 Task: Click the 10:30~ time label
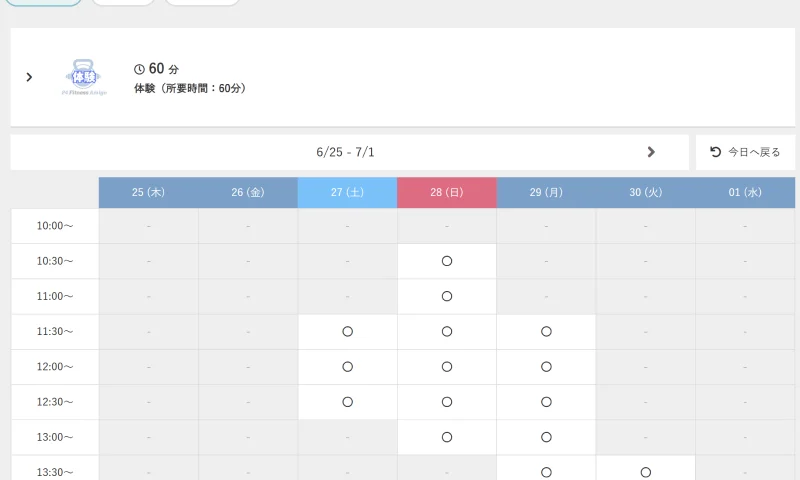click(x=55, y=261)
